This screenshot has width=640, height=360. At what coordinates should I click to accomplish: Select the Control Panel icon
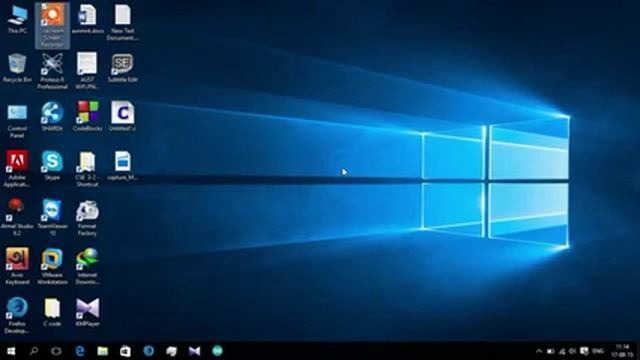17,120
